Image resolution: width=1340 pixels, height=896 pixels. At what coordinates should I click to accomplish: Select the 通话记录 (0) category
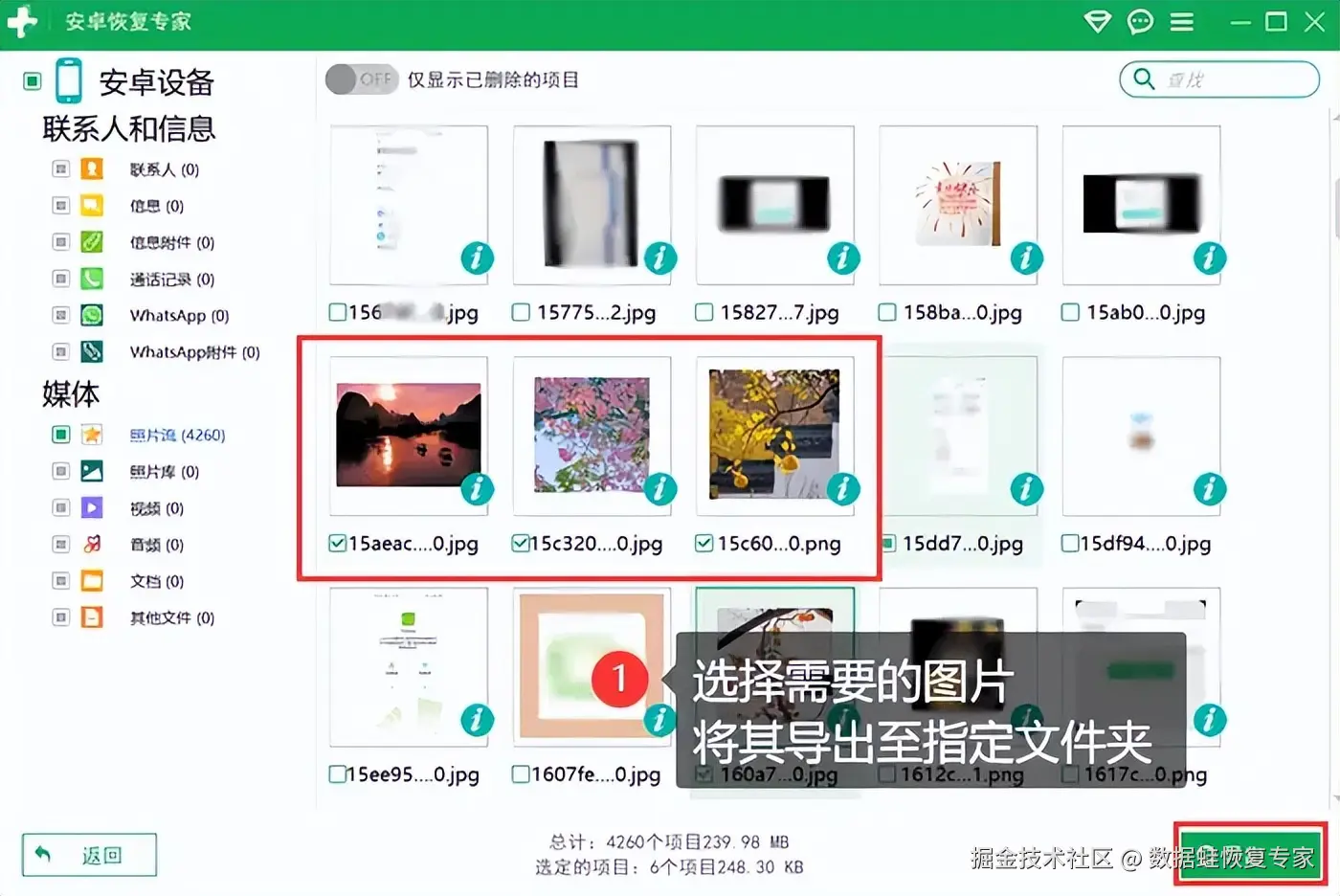click(171, 279)
